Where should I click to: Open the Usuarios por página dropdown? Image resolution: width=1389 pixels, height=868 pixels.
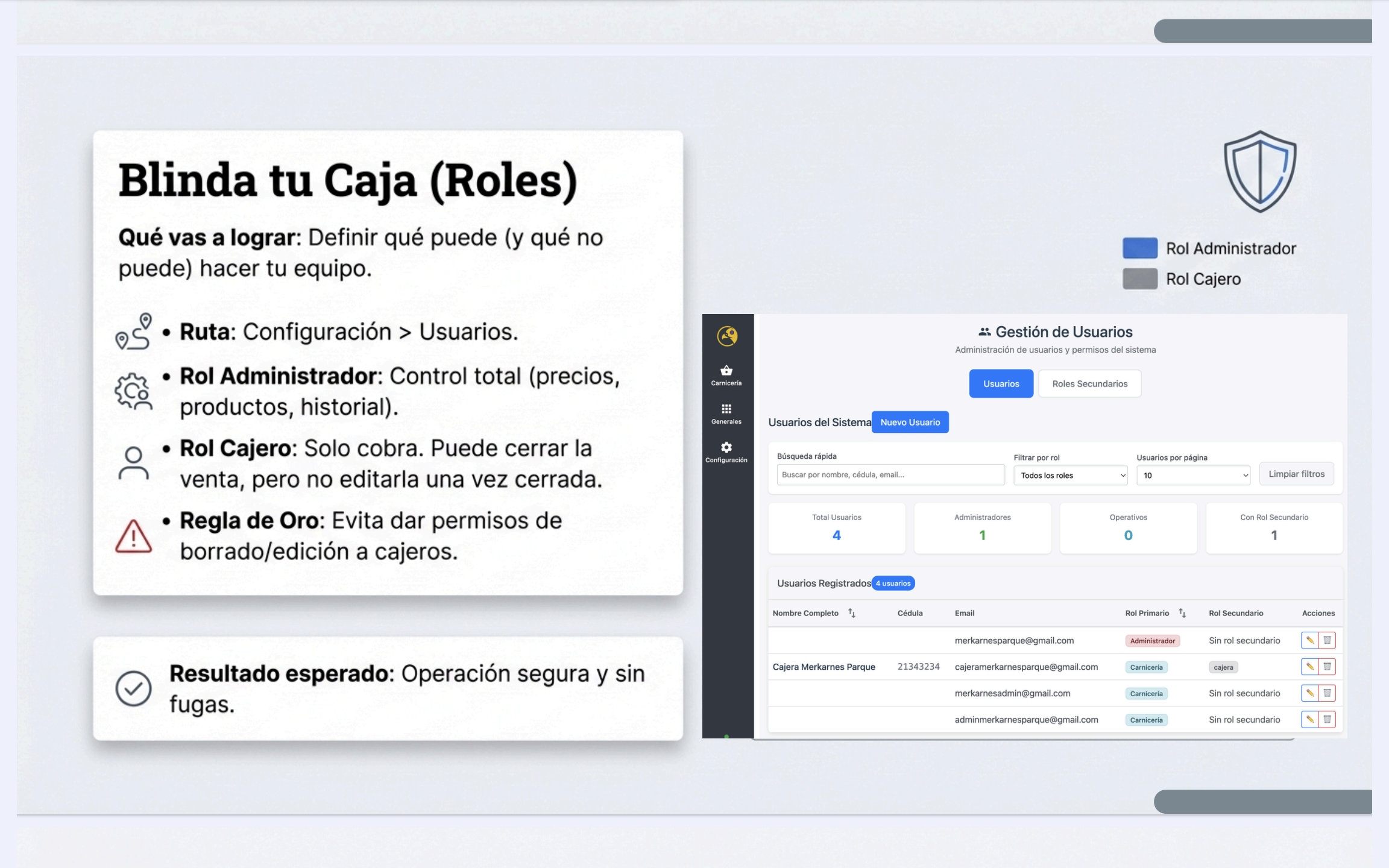1193,475
